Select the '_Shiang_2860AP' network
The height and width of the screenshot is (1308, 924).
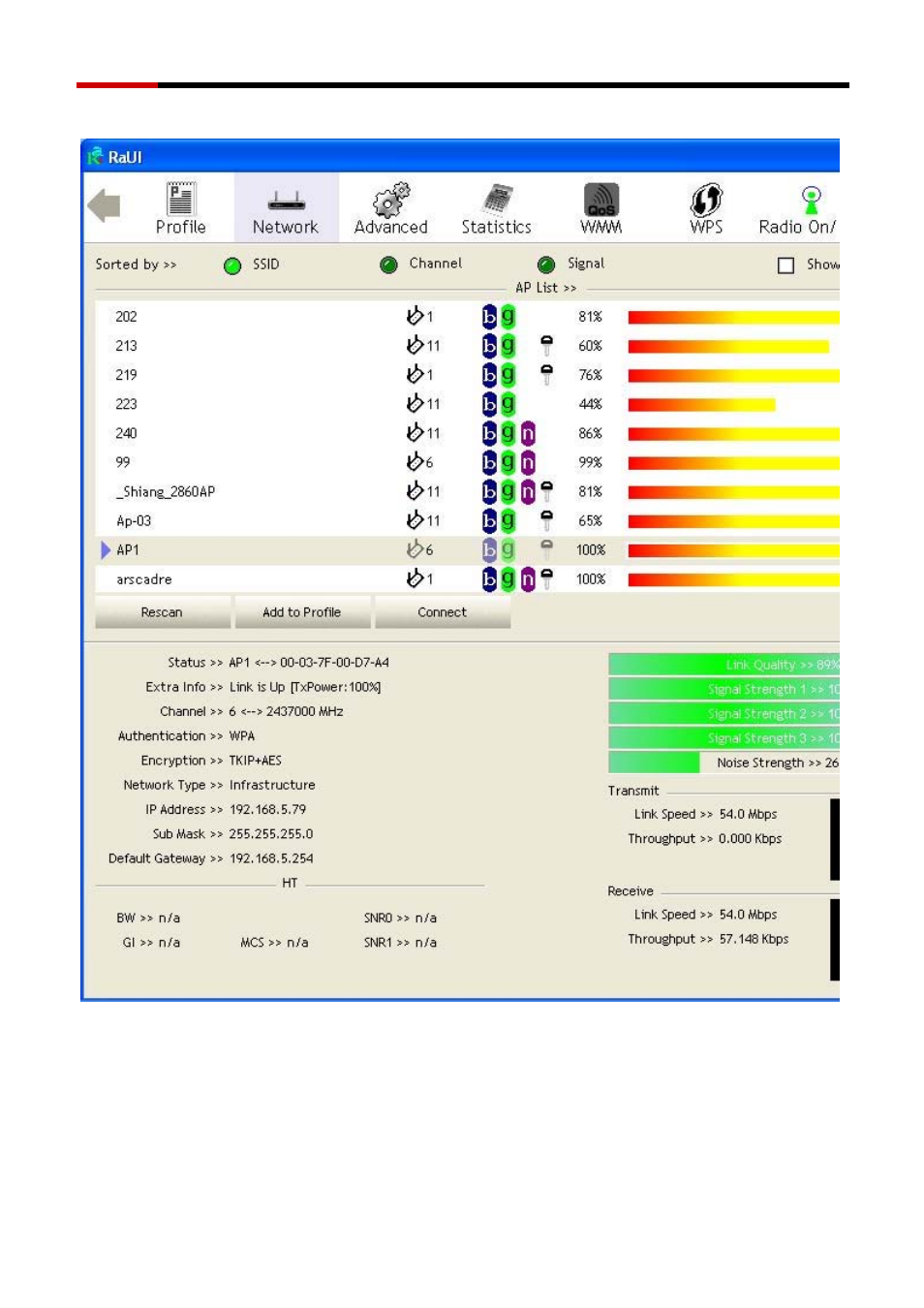468,491
